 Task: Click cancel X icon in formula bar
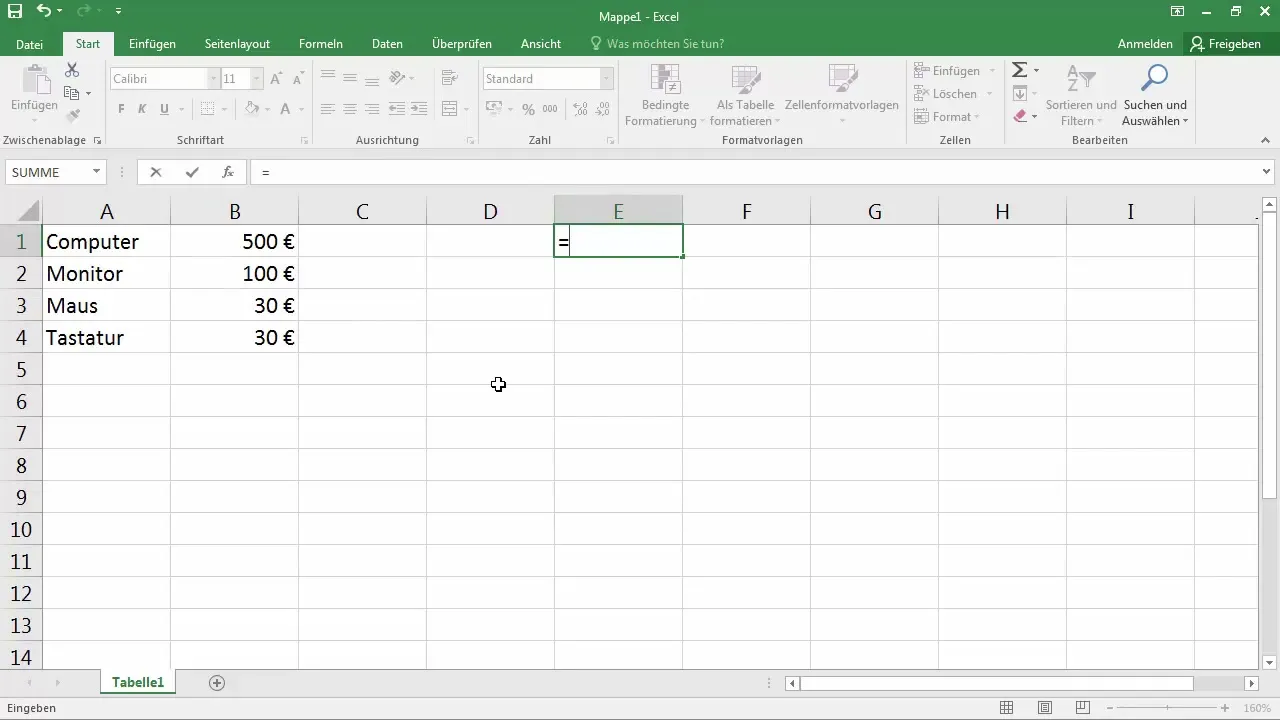pyautogui.click(x=155, y=172)
